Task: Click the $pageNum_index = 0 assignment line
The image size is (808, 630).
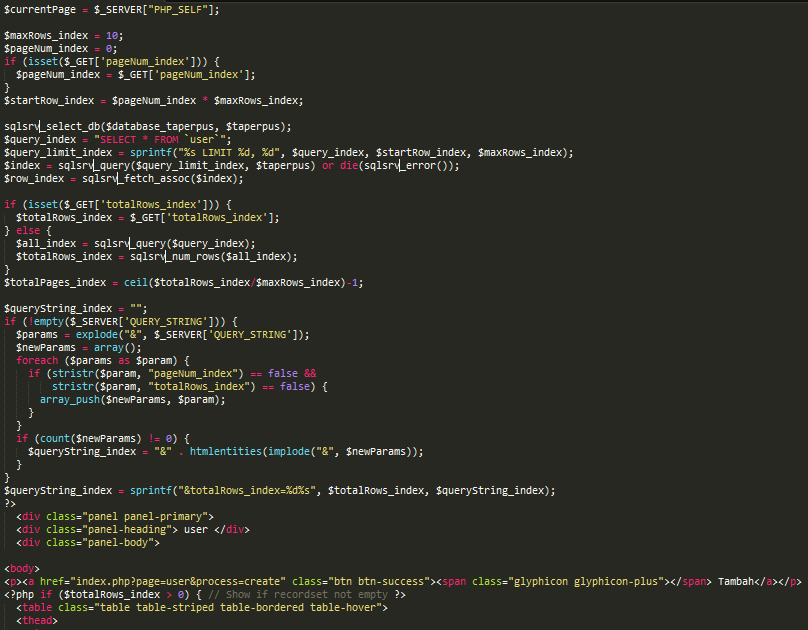Action: pyautogui.click(x=60, y=48)
